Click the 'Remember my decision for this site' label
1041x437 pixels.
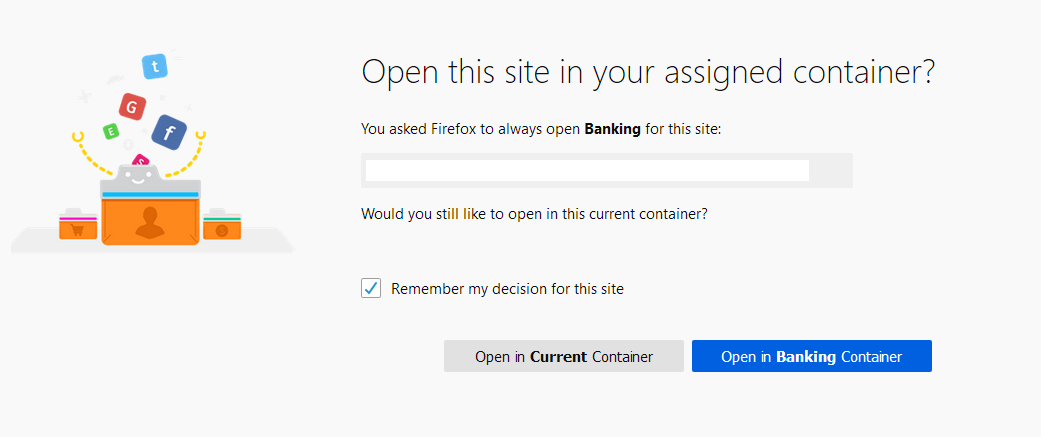tap(507, 289)
